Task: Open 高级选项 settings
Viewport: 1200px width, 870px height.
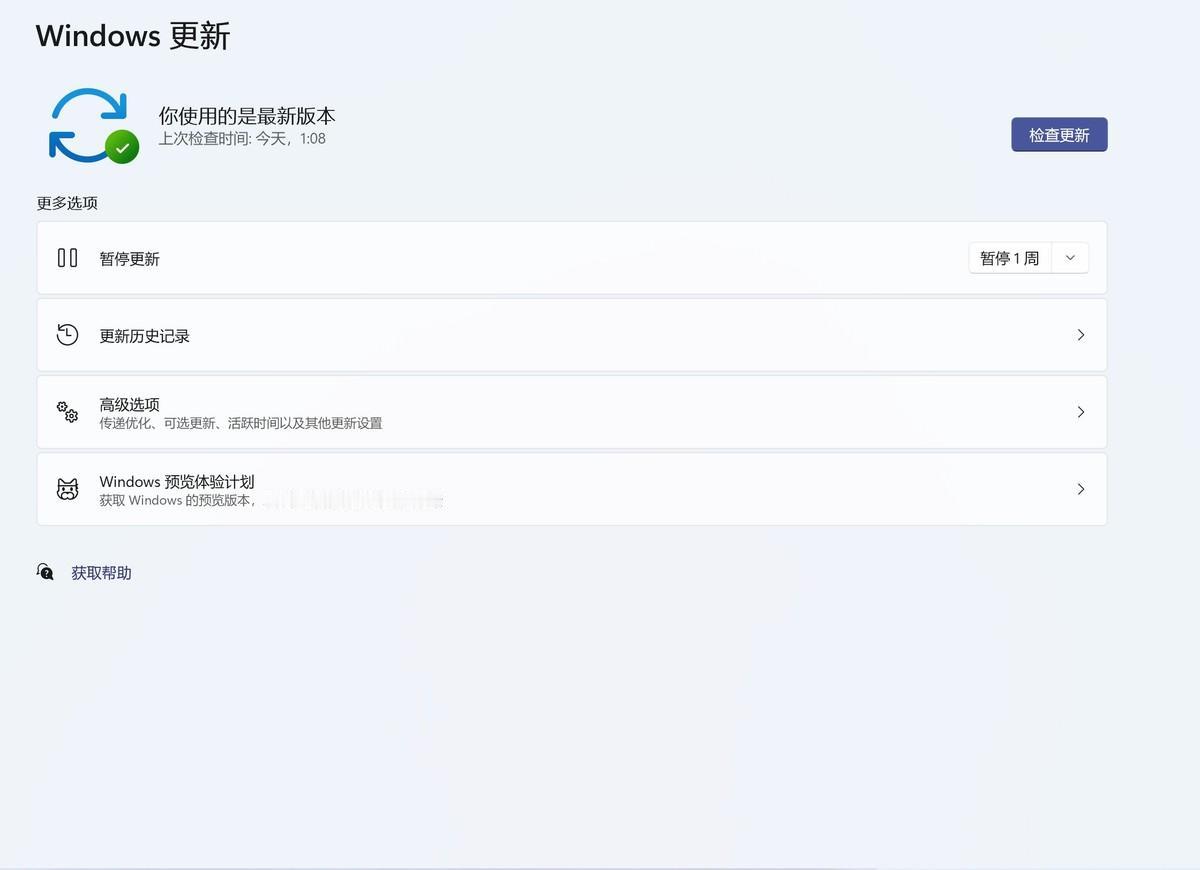Action: click(x=572, y=412)
